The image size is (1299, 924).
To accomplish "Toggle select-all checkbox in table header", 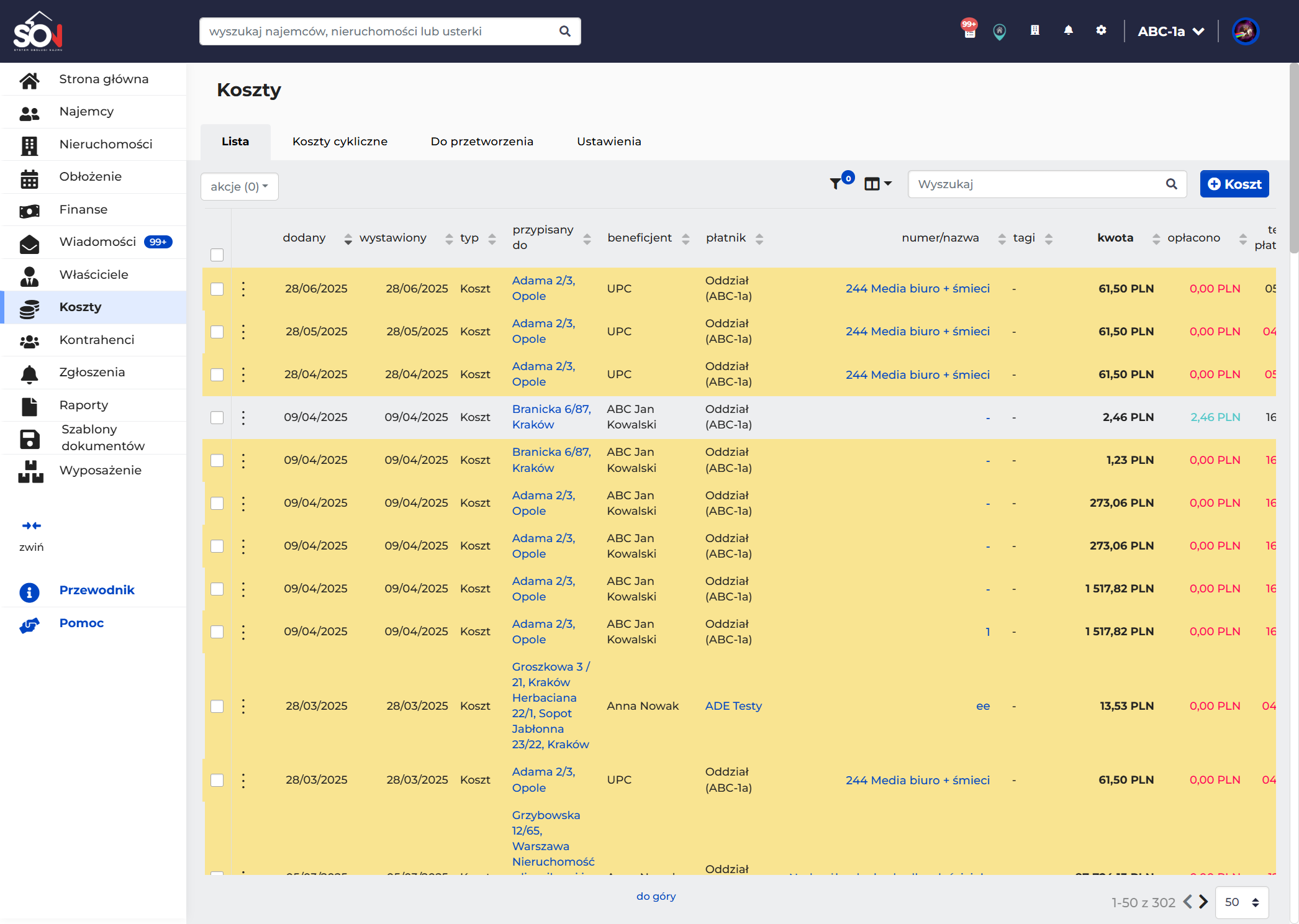I will (217, 255).
